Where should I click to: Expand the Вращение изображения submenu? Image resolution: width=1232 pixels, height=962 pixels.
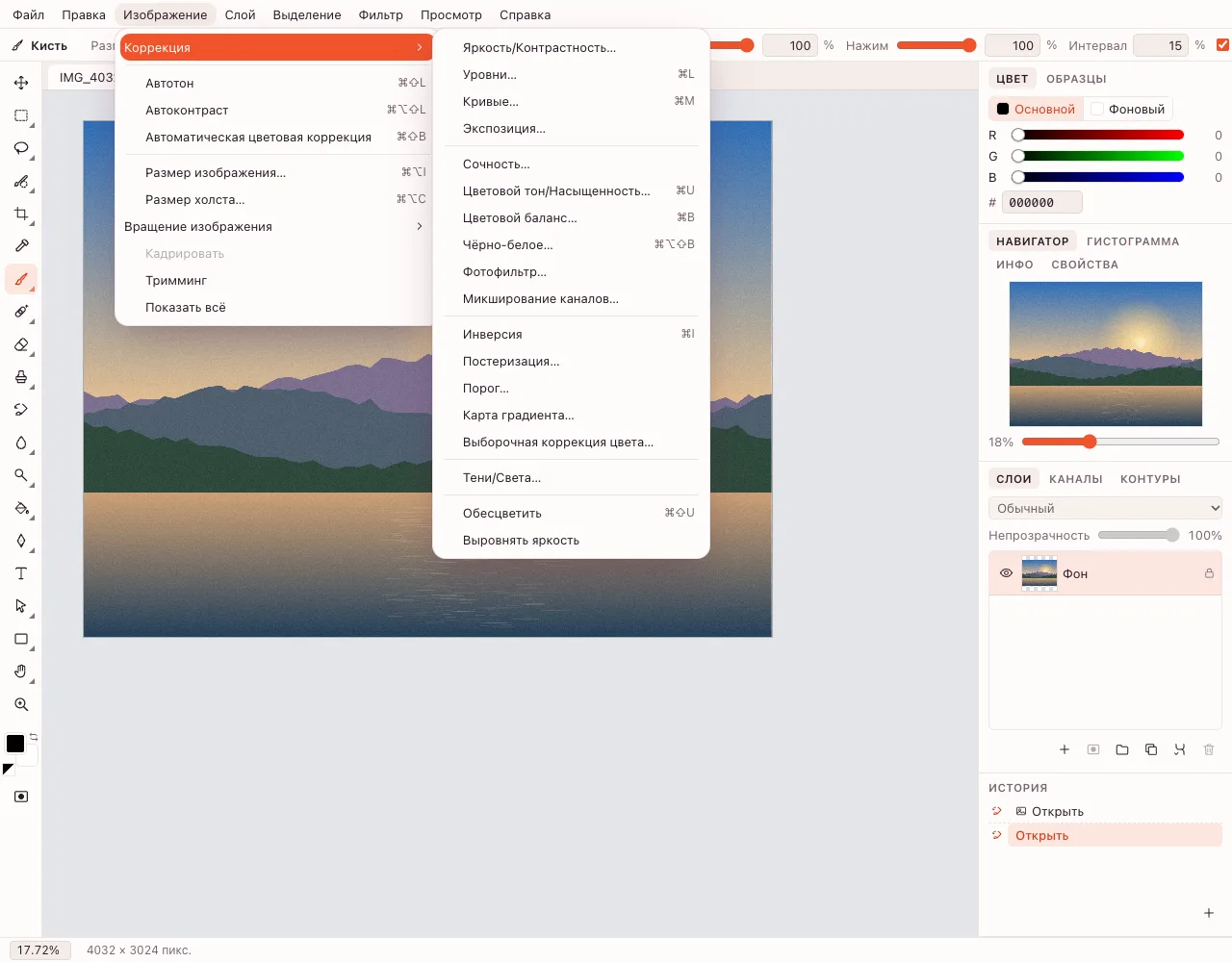273,226
